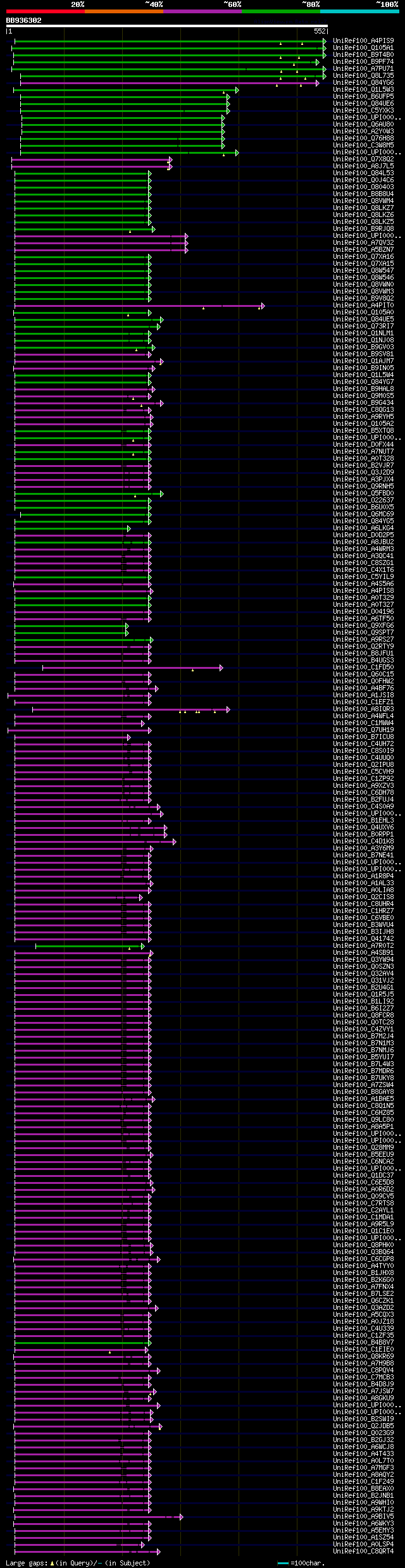Viewport: 405px width, 1568px height.
Task: Select the UniRef100_O80403 label
Action: coord(363,187)
